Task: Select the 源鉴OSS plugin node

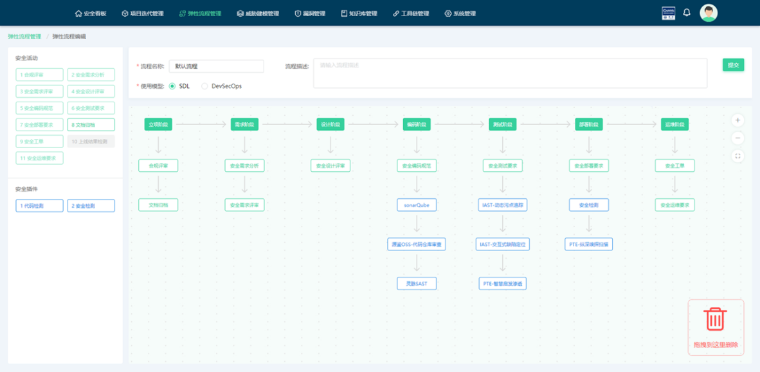Action: [416, 244]
